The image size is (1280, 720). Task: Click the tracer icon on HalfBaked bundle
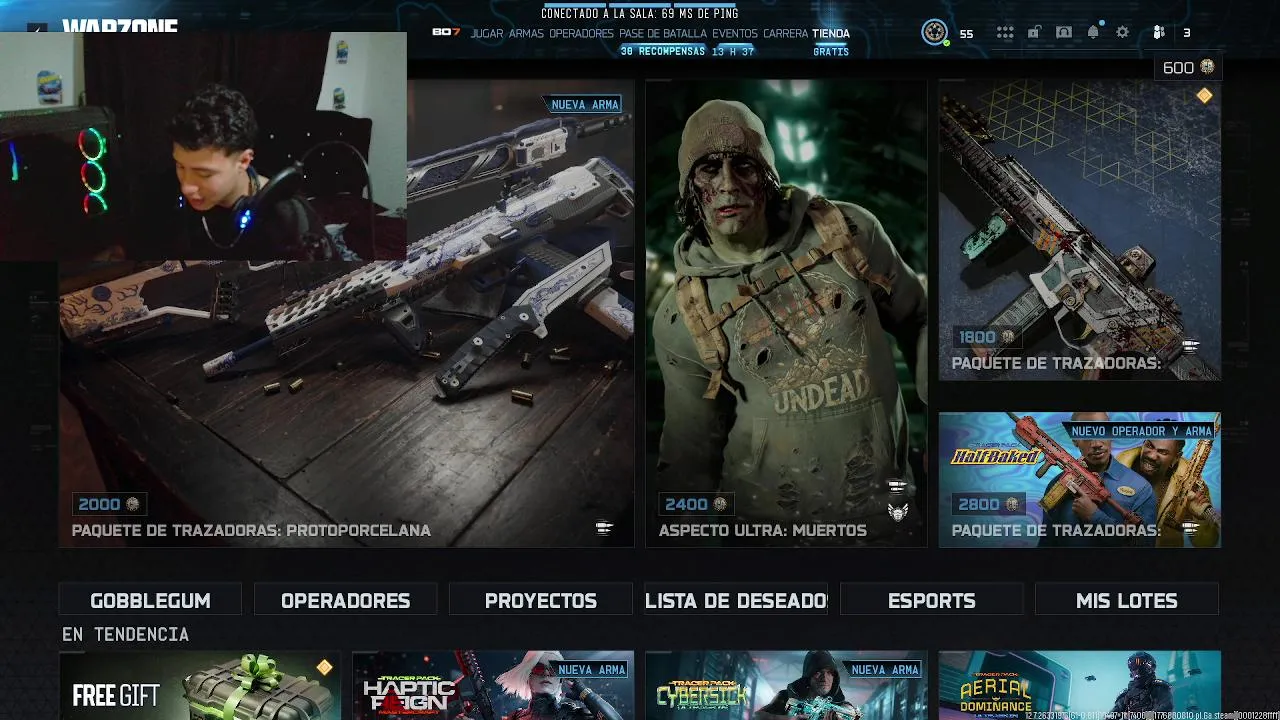click(1190, 528)
